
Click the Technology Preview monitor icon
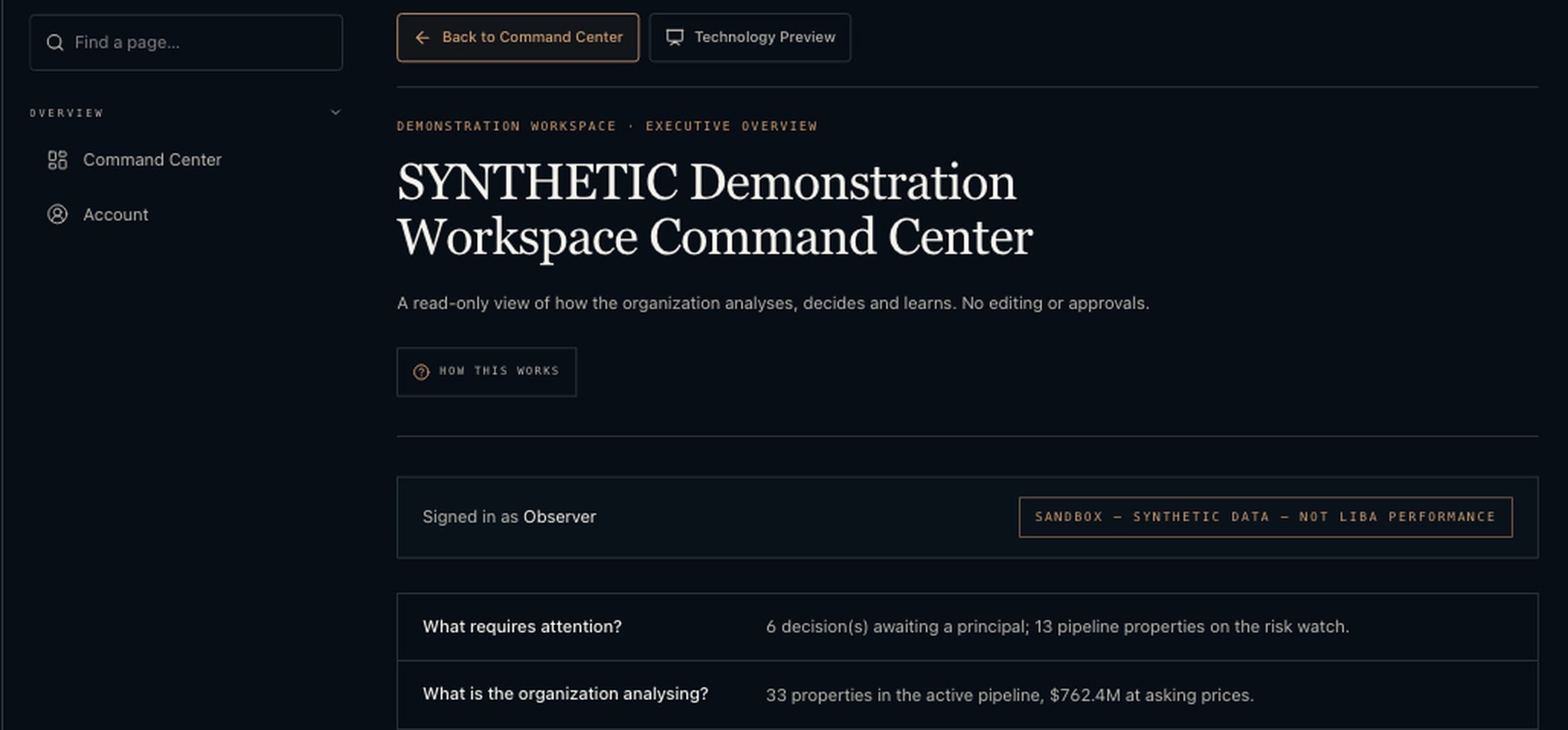pos(675,38)
